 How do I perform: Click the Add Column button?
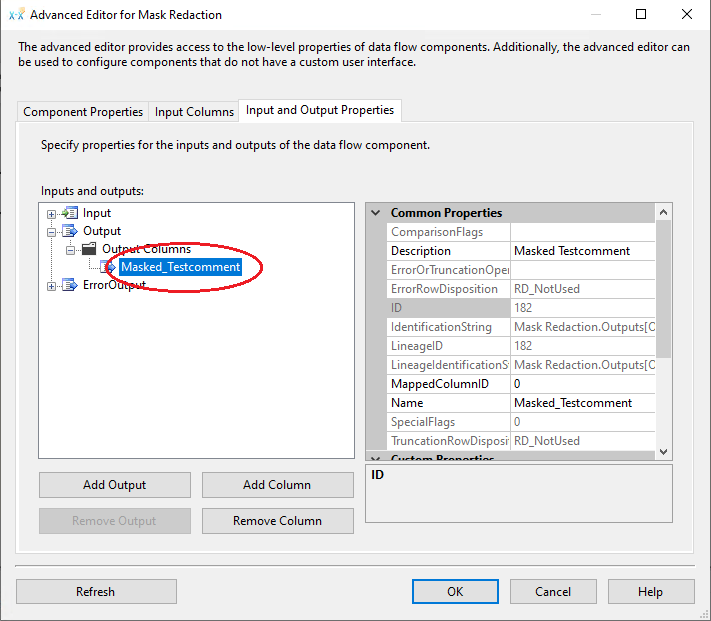tap(277, 485)
